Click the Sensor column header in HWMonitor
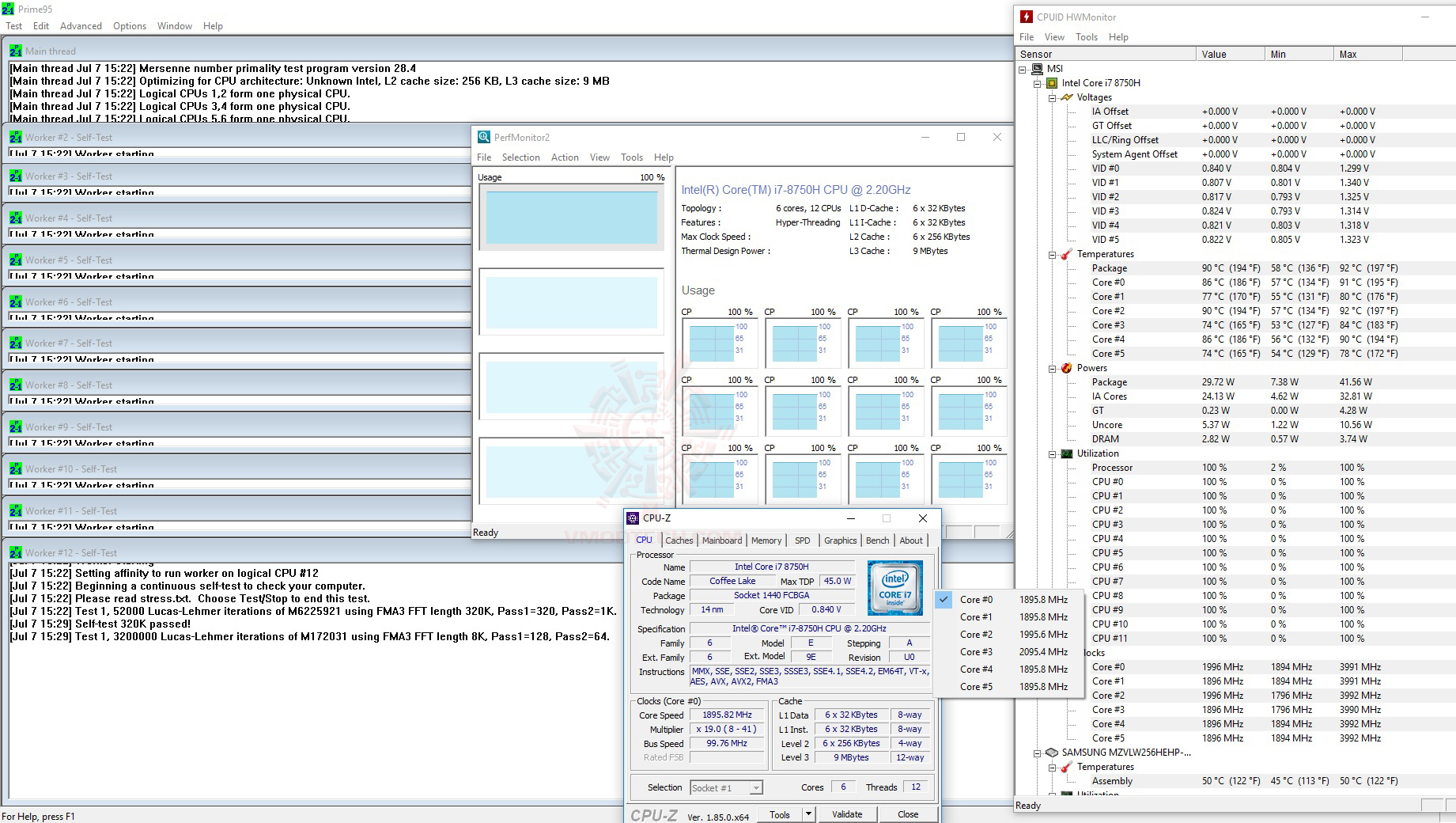 tap(1106, 55)
